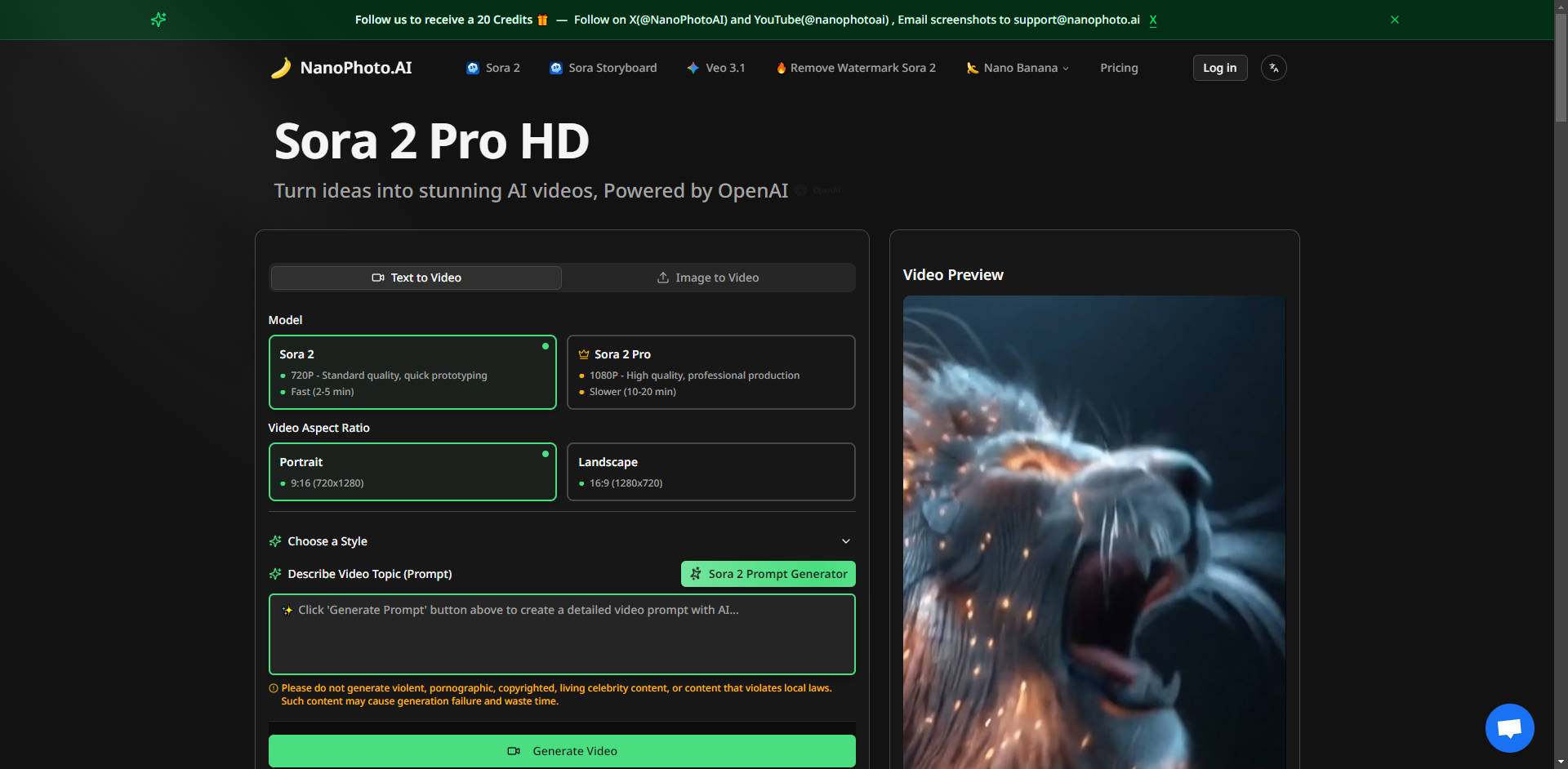Switch to the Text to Video tab
Screen dimensions: 1568x769
pos(416,278)
